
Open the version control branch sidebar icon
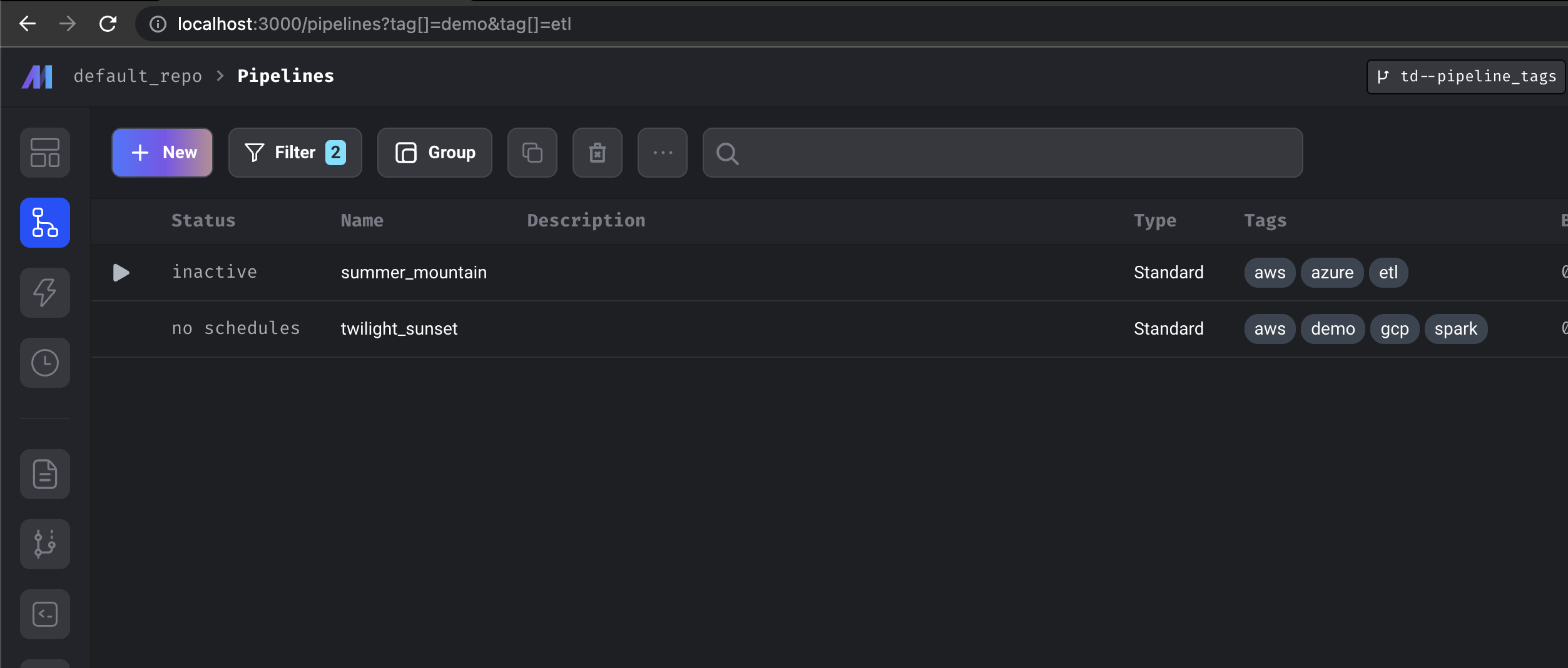pyautogui.click(x=45, y=544)
